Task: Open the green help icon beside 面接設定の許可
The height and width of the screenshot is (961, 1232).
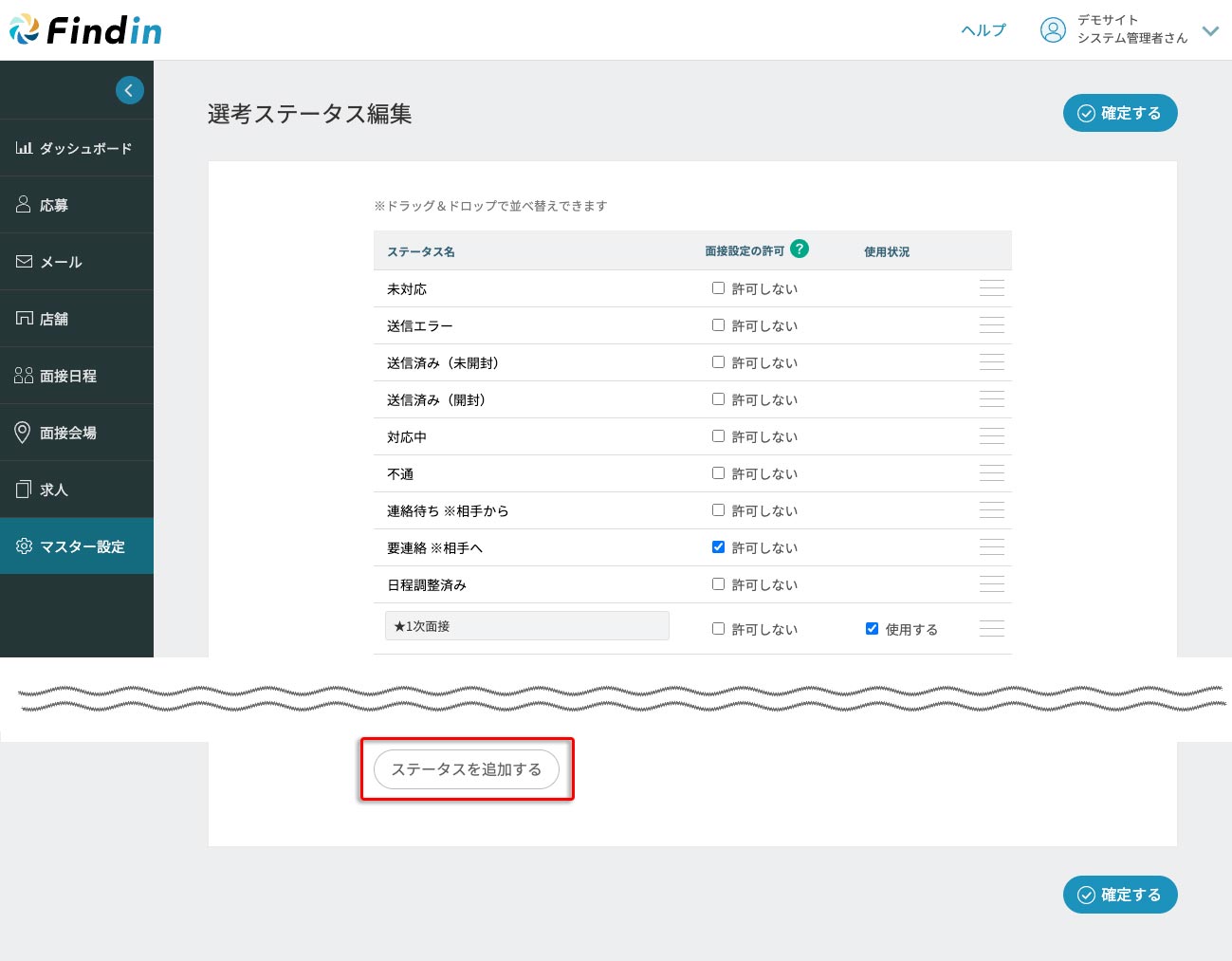Action: (800, 249)
